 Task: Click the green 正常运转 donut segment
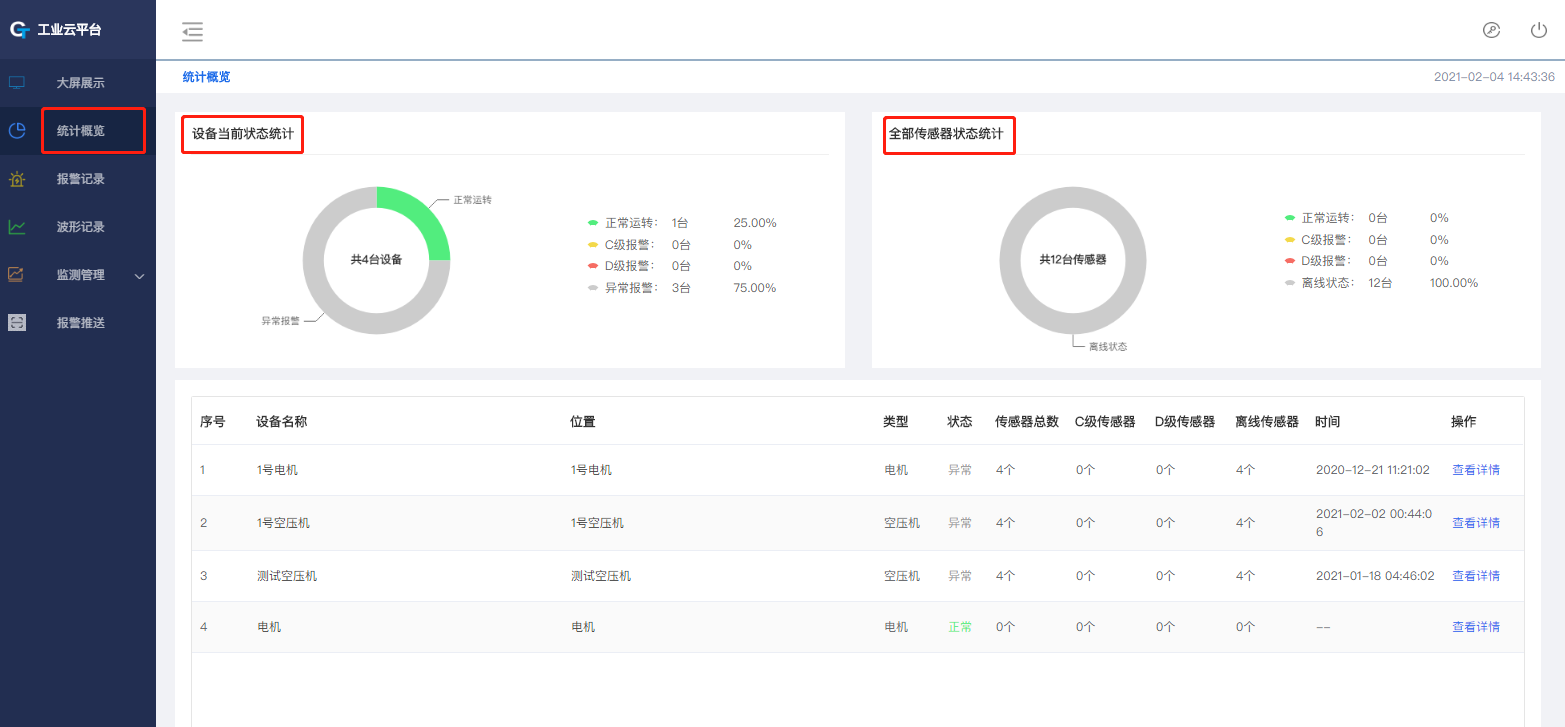(x=422, y=214)
